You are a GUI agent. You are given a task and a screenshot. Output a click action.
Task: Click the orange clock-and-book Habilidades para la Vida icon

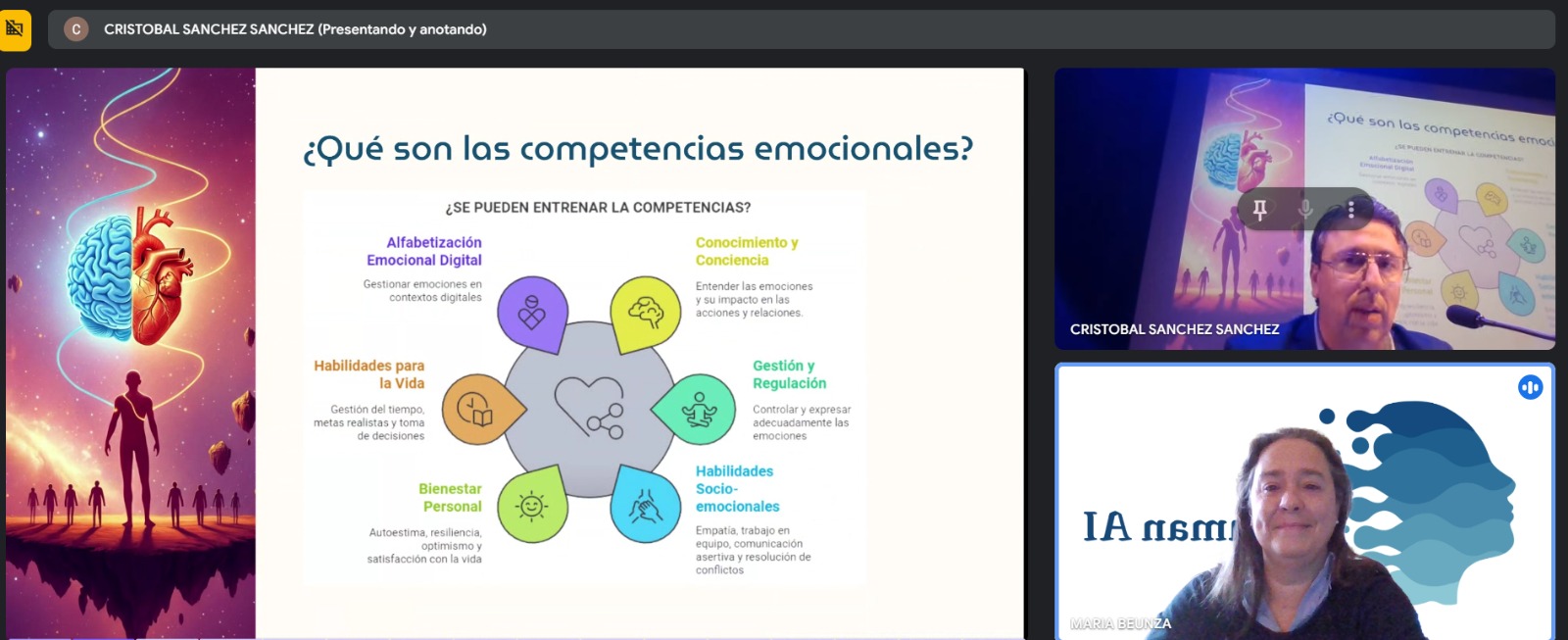[x=482, y=410]
